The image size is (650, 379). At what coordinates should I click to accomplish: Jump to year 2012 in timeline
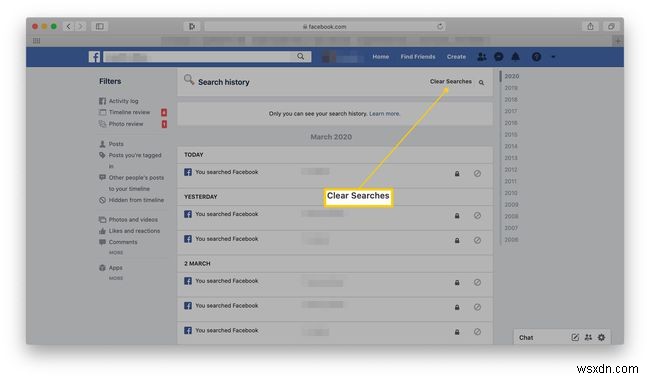point(511,170)
